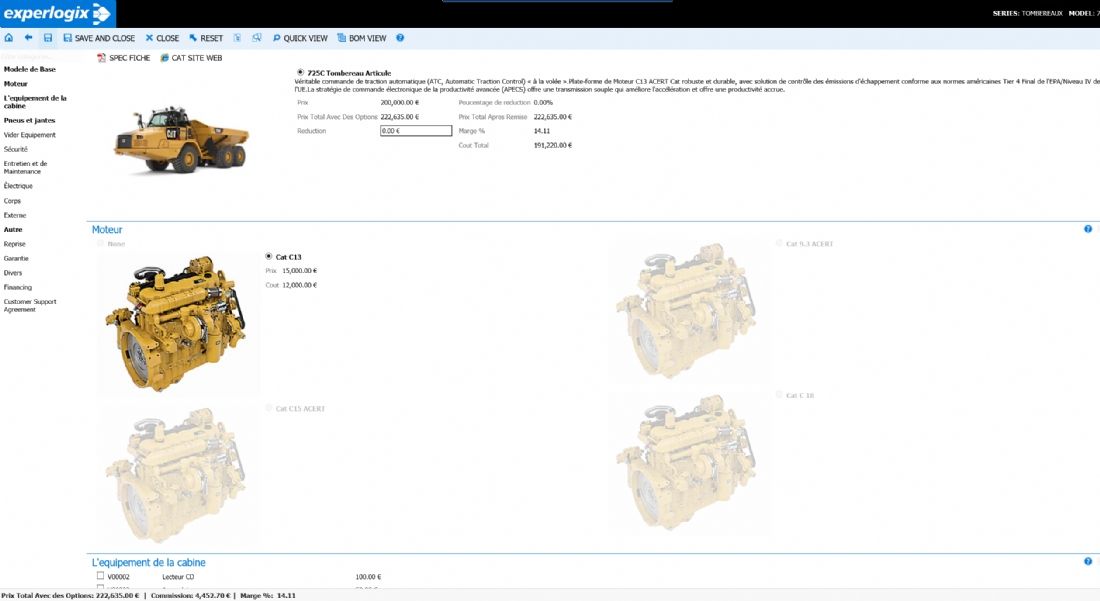Open Sécurité category
The height and width of the screenshot is (601, 1100).
[15, 149]
